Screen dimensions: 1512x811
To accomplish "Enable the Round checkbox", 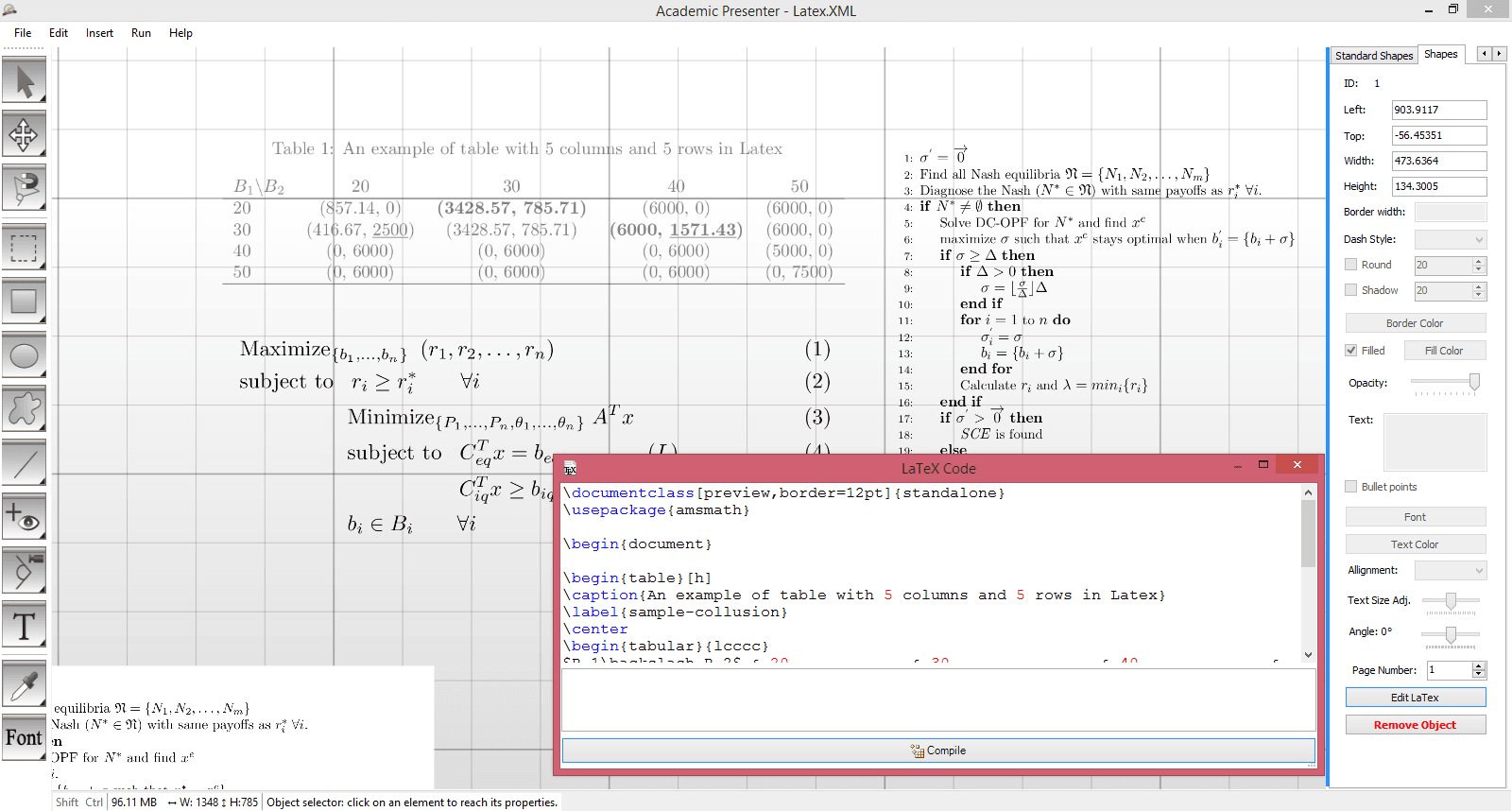I will click(1351, 265).
